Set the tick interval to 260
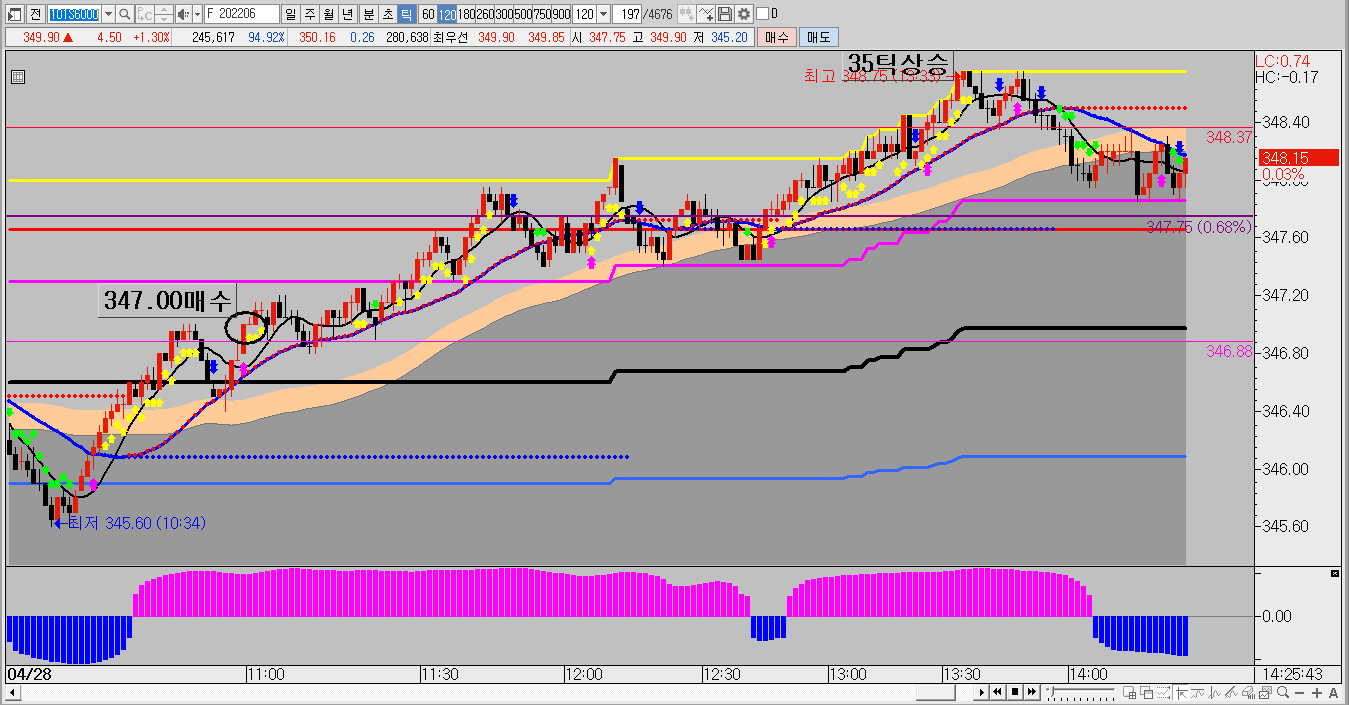The height and width of the screenshot is (705, 1349). [x=485, y=14]
